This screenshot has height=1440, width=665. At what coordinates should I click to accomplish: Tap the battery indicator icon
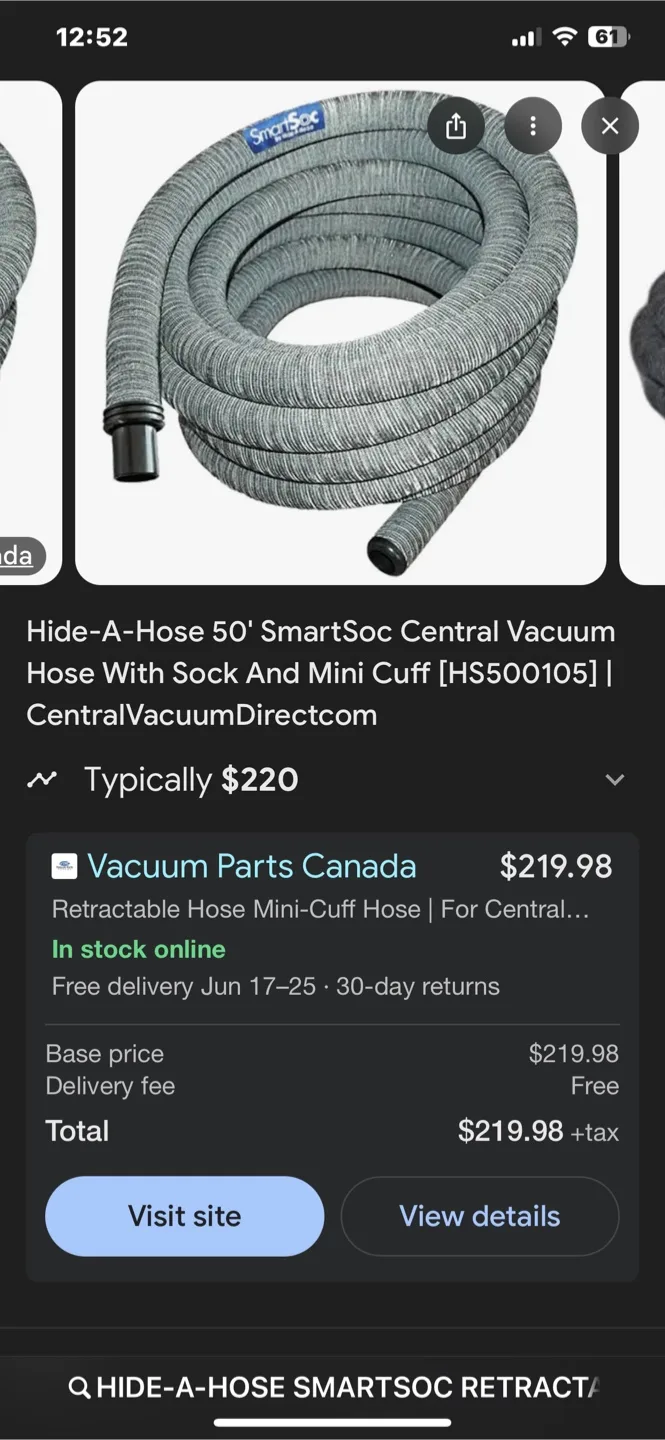pos(608,38)
